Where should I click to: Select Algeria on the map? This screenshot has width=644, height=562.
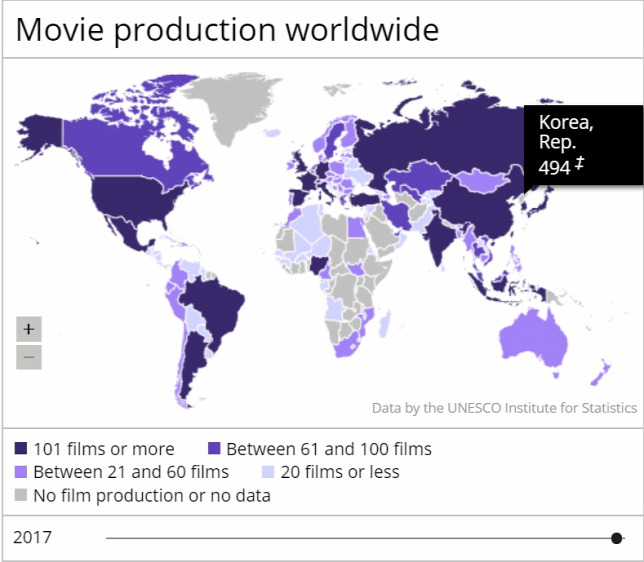[306, 224]
